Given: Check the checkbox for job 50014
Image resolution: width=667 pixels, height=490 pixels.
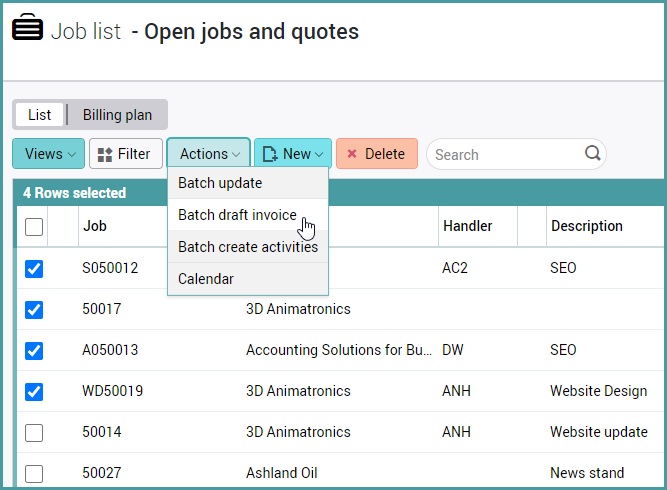Looking at the screenshot, I should pyautogui.click(x=34, y=432).
